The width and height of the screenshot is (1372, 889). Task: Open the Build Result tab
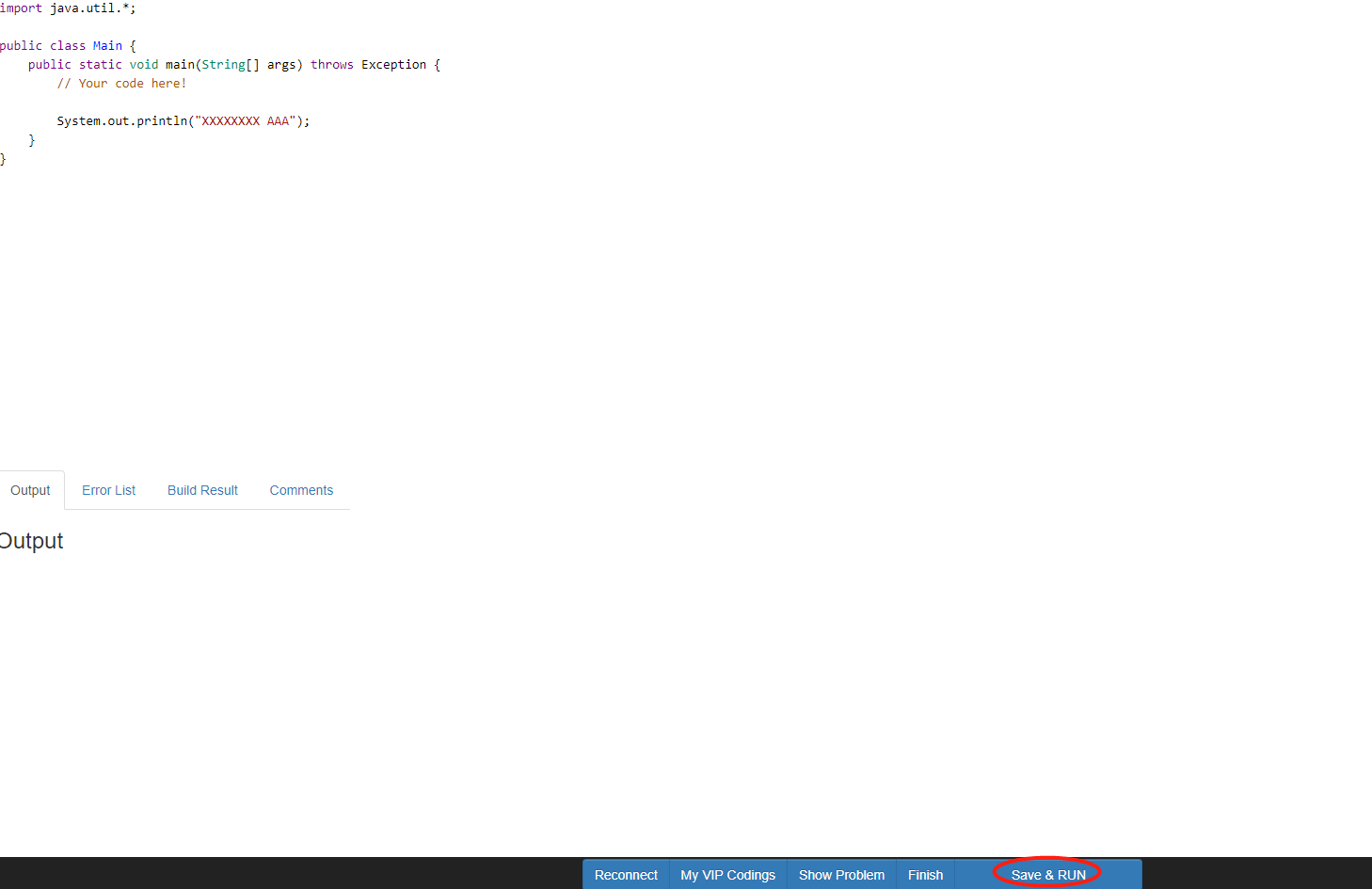click(x=202, y=490)
